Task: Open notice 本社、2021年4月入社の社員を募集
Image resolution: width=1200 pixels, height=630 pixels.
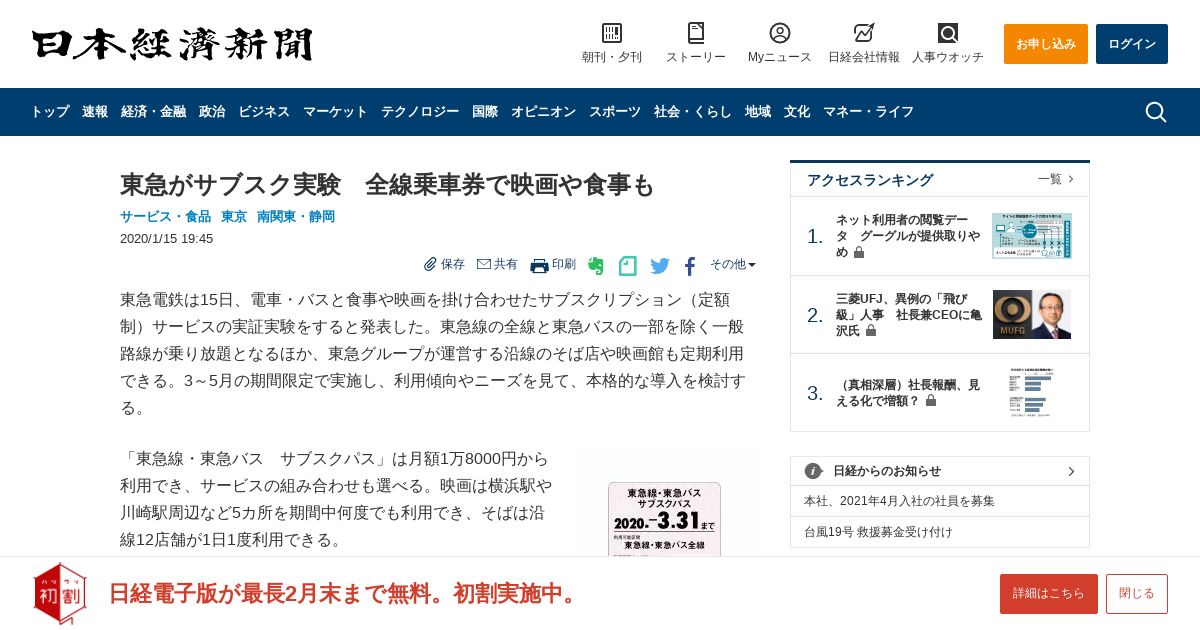Action: point(899,501)
